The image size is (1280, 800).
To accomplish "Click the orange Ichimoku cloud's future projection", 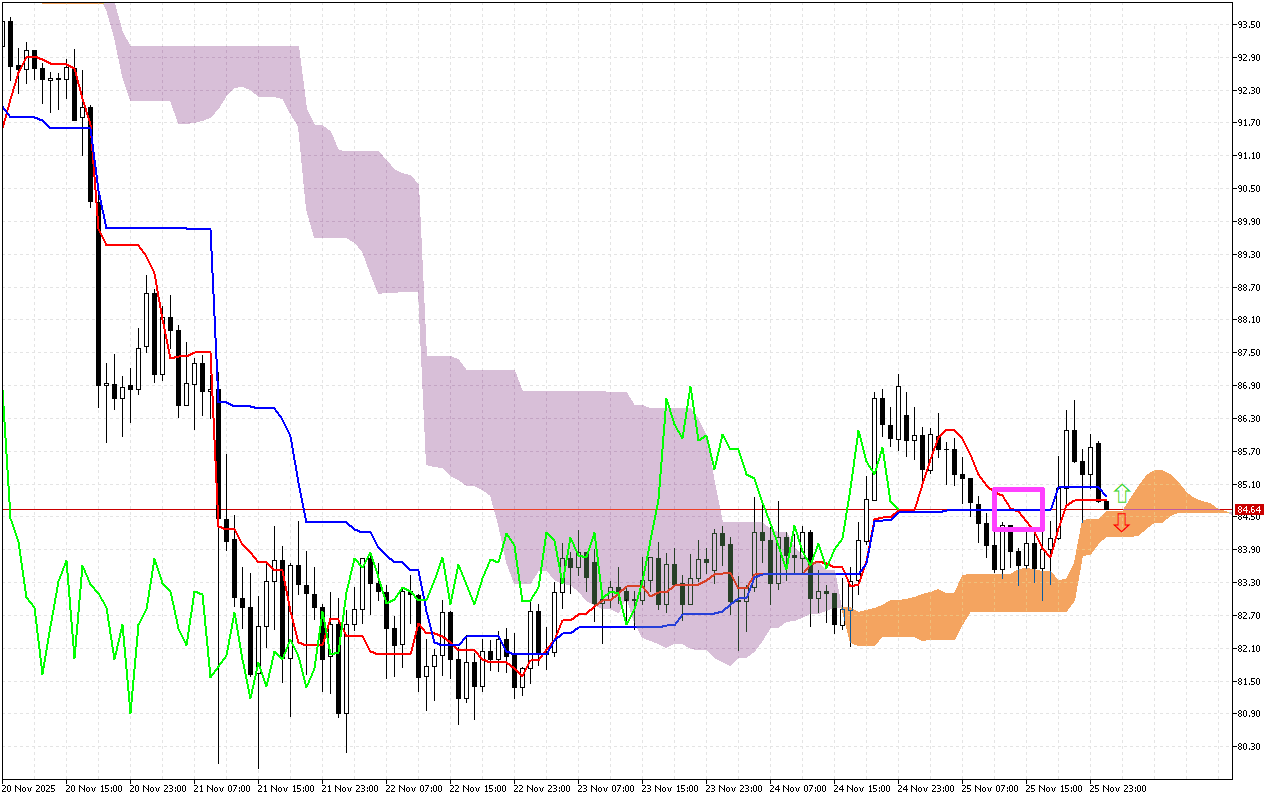I will coord(1160,495).
